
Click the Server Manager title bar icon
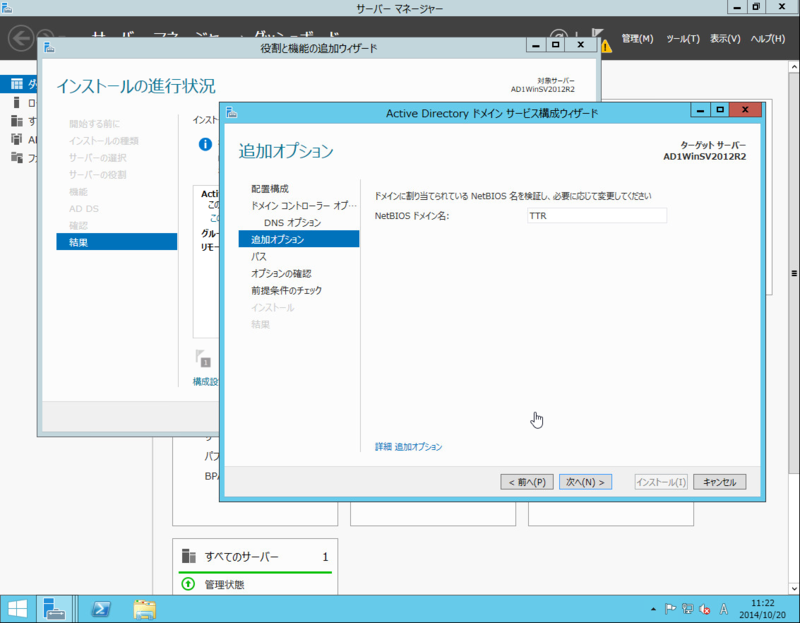click(x=7, y=7)
